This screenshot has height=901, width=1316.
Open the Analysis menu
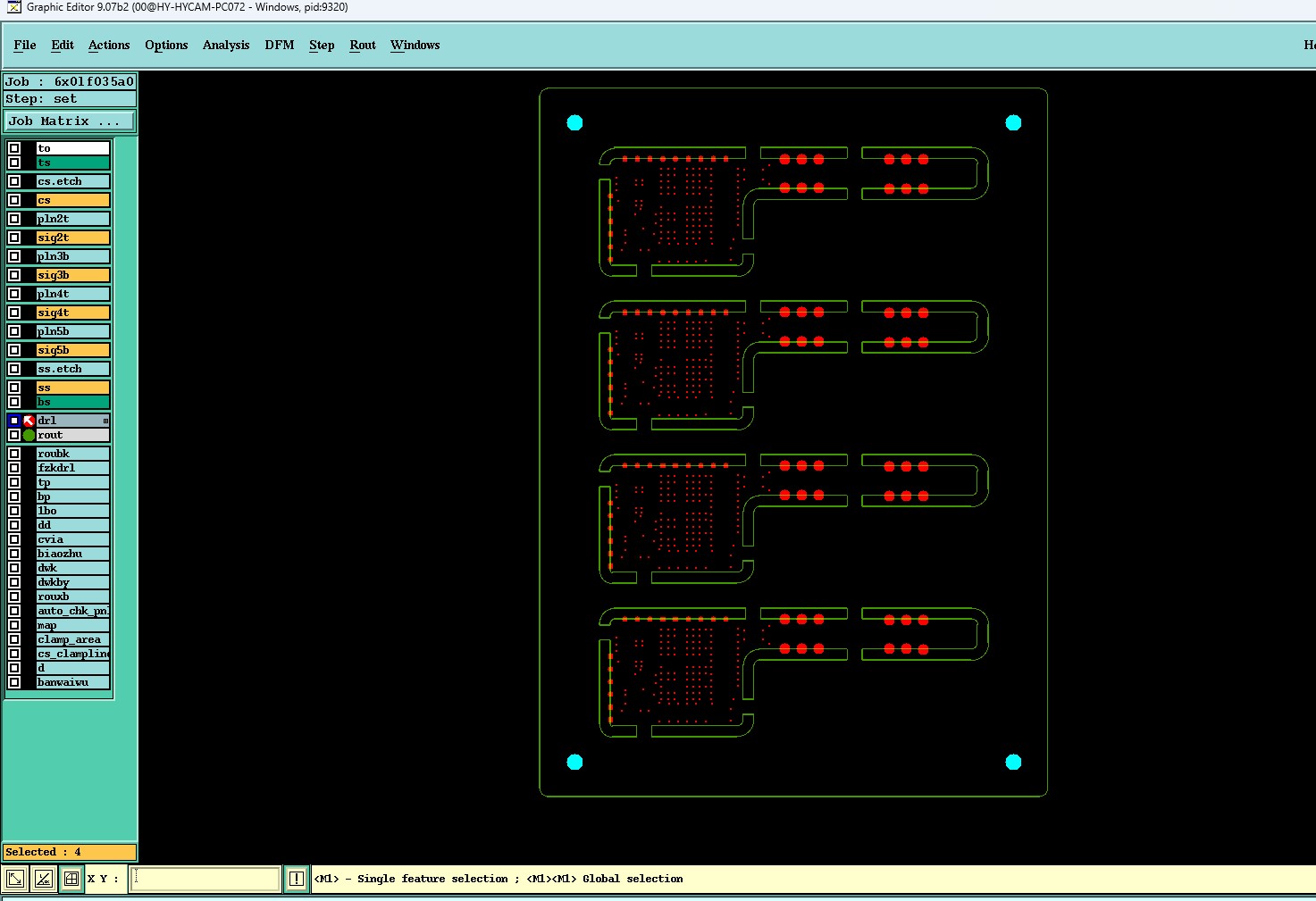pos(226,45)
